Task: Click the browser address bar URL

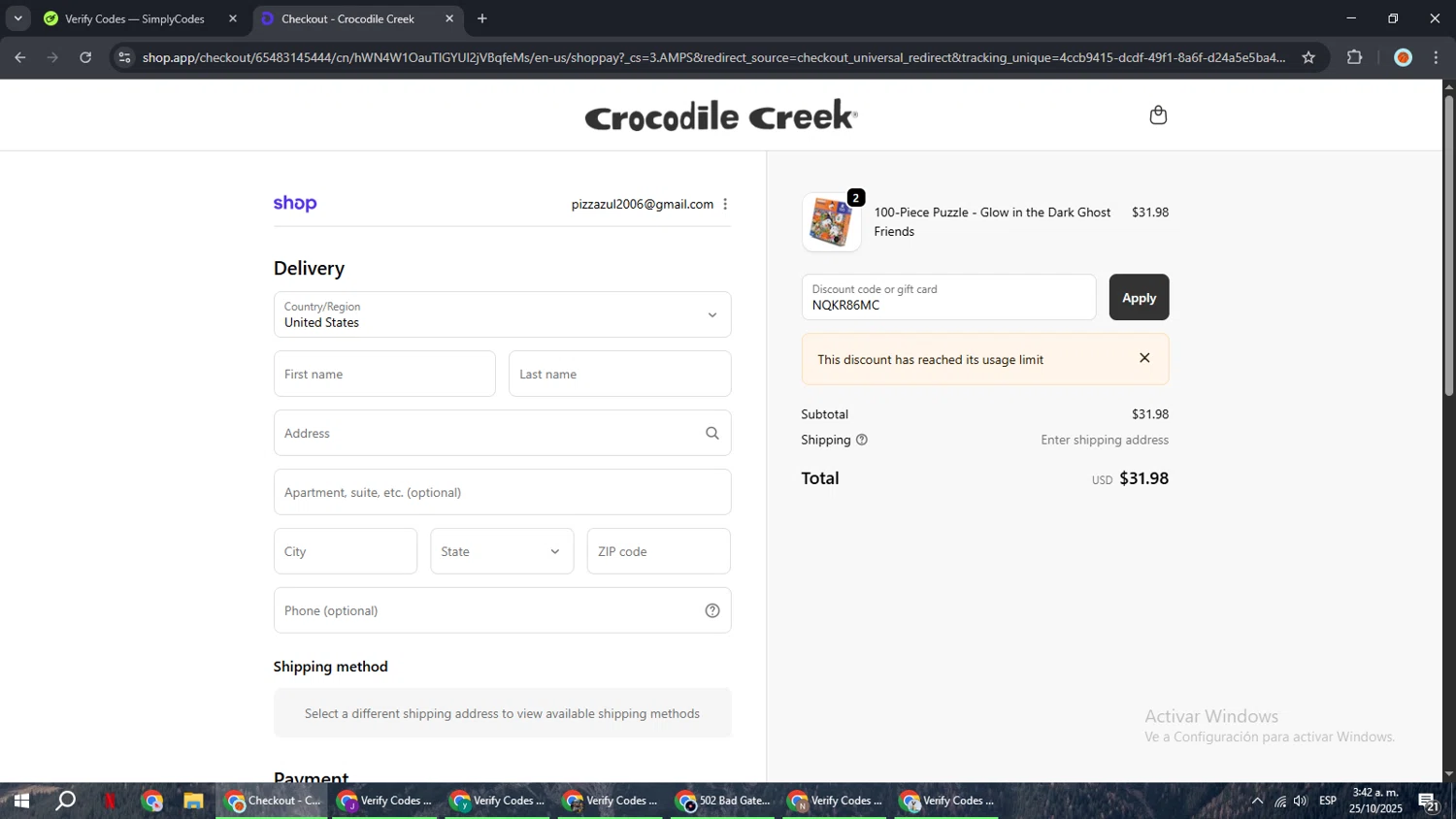Action: [713, 57]
